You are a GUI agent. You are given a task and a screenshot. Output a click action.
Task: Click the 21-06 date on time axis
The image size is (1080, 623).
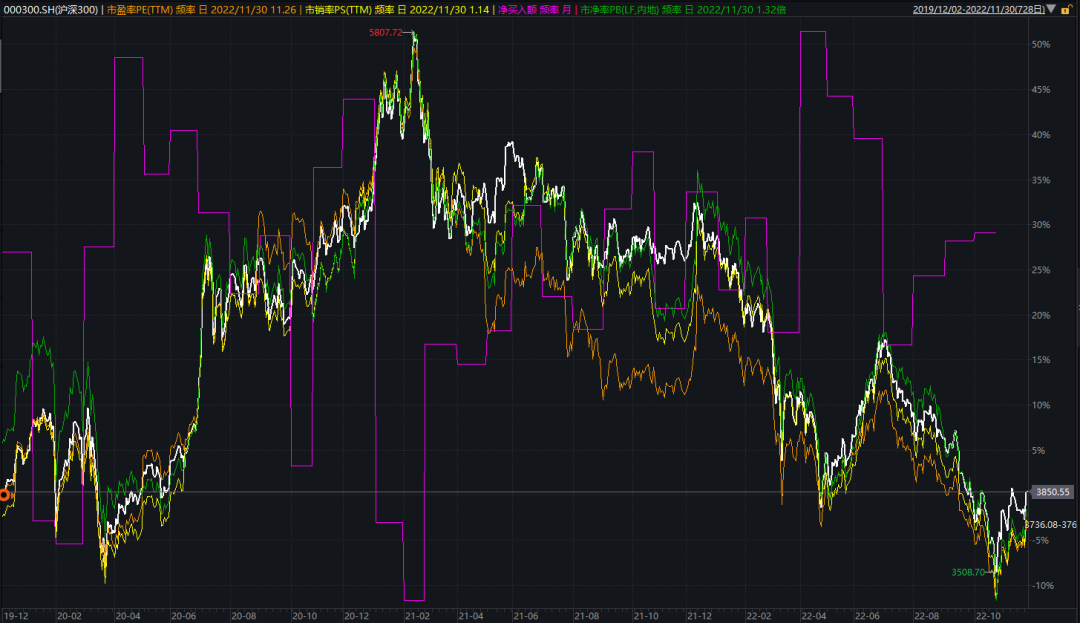(526, 616)
